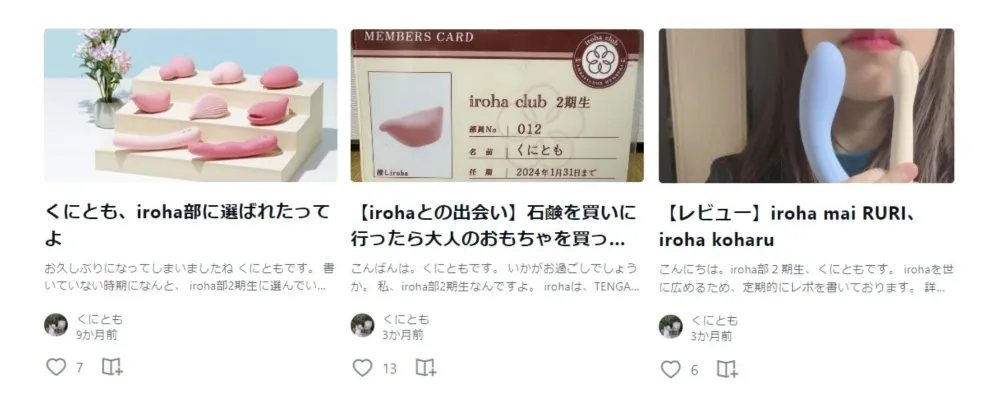
Task: Like the 'iroha部に選ばれたってよ' article heart
Action: click(x=56, y=367)
